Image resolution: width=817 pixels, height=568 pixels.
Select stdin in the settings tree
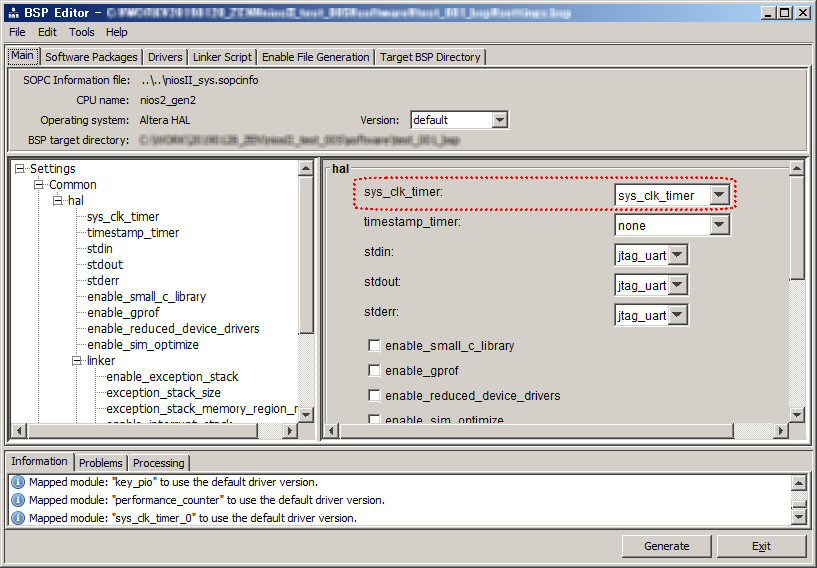pos(100,249)
